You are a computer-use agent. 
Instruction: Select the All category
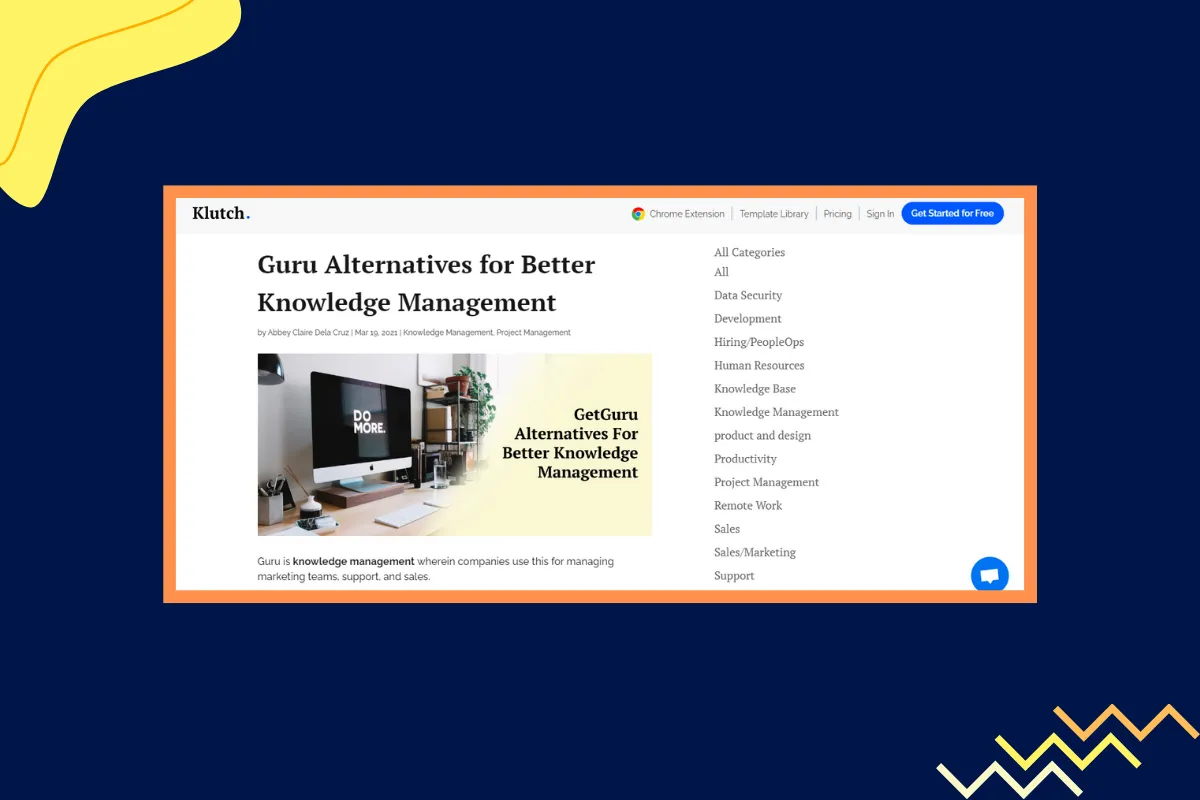tap(722, 272)
